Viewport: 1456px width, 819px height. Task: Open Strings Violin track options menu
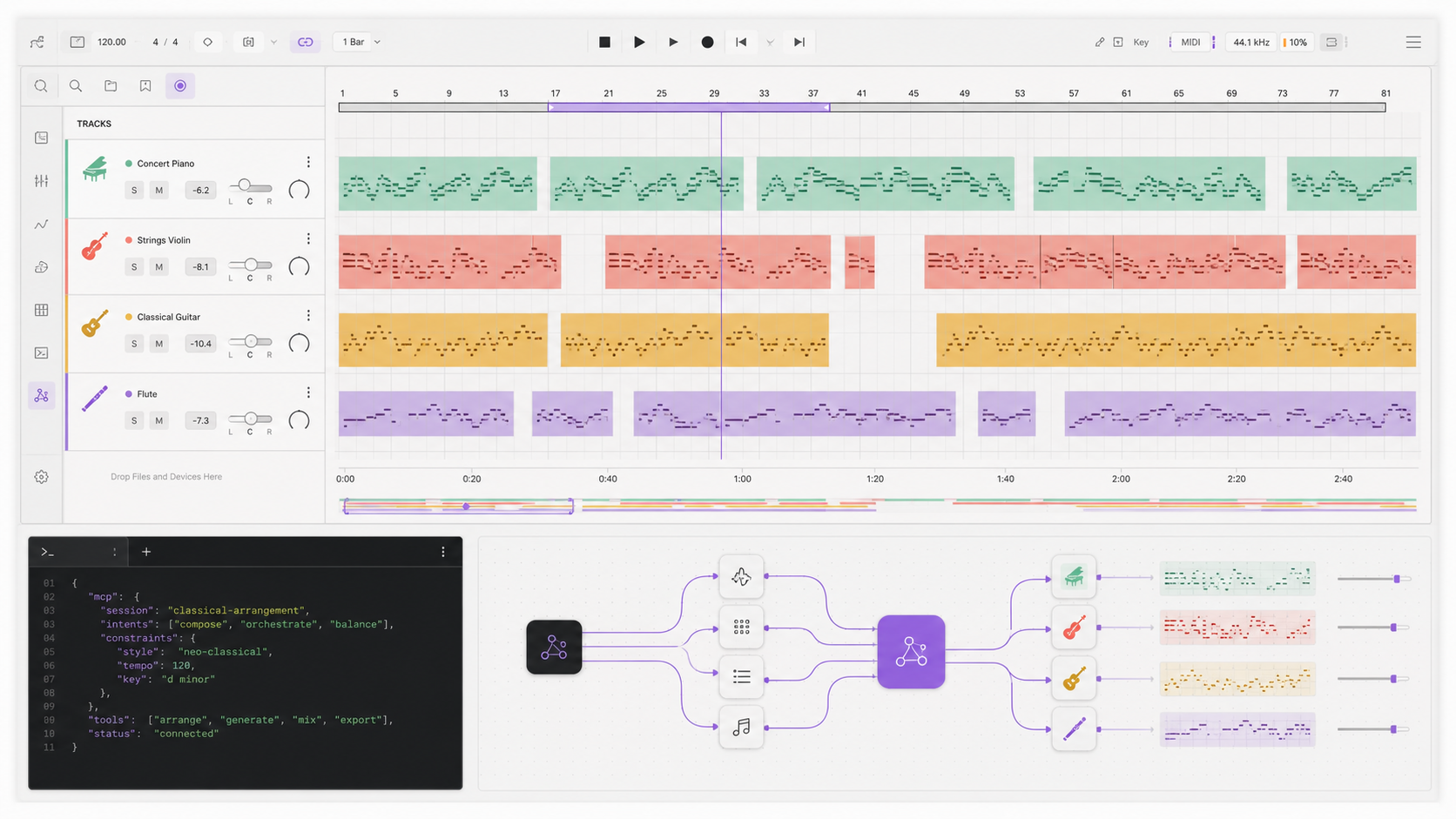pyautogui.click(x=308, y=238)
